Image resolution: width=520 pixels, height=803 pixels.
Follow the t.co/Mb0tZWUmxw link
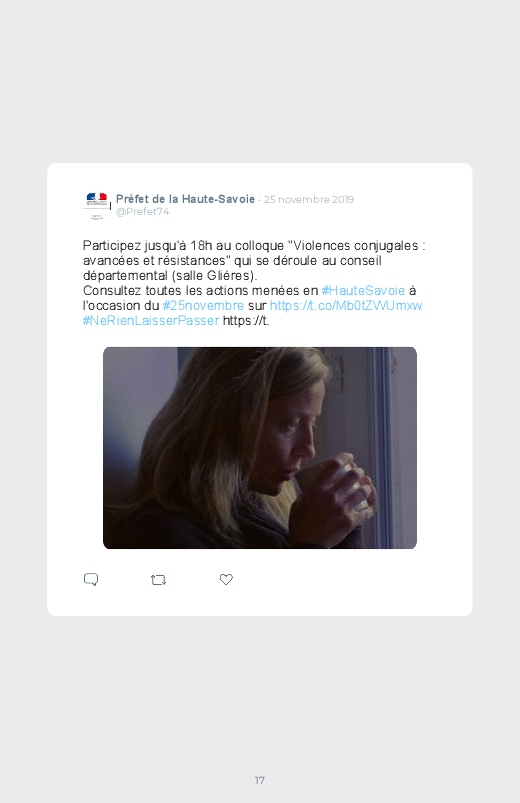pyautogui.click(x=346, y=305)
